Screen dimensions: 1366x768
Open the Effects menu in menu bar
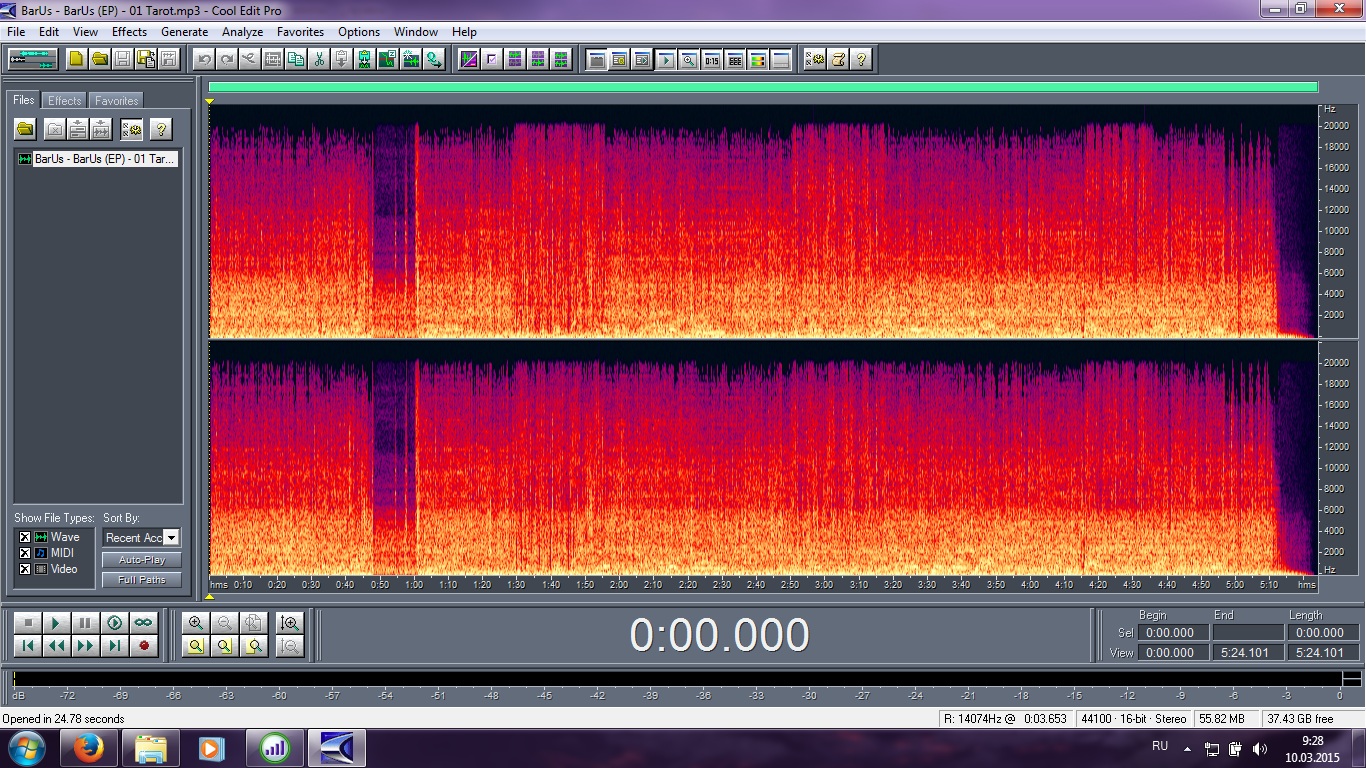coord(129,32)
